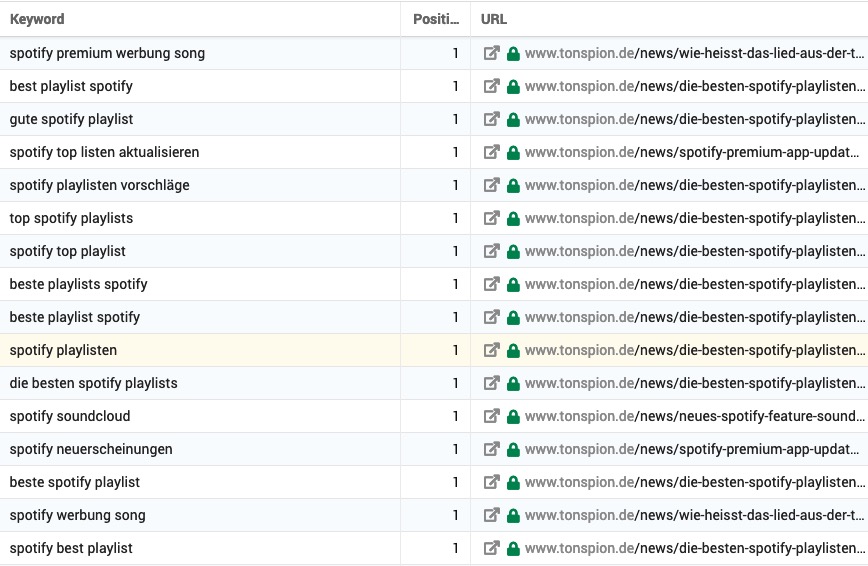Image resolution: width=868 pixels, height=566 pixels.
Task: Select the keyword 'spotify top playlist'
Action: [68, 251]
